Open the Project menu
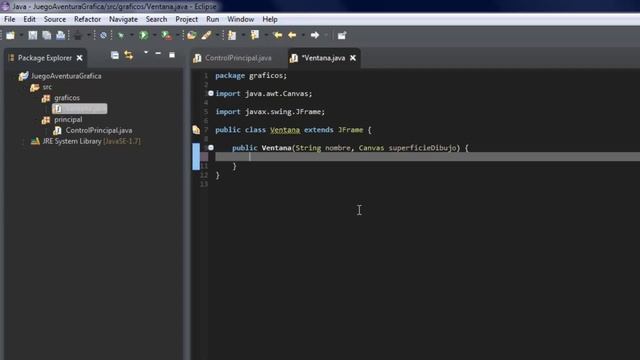 [187, 19]
